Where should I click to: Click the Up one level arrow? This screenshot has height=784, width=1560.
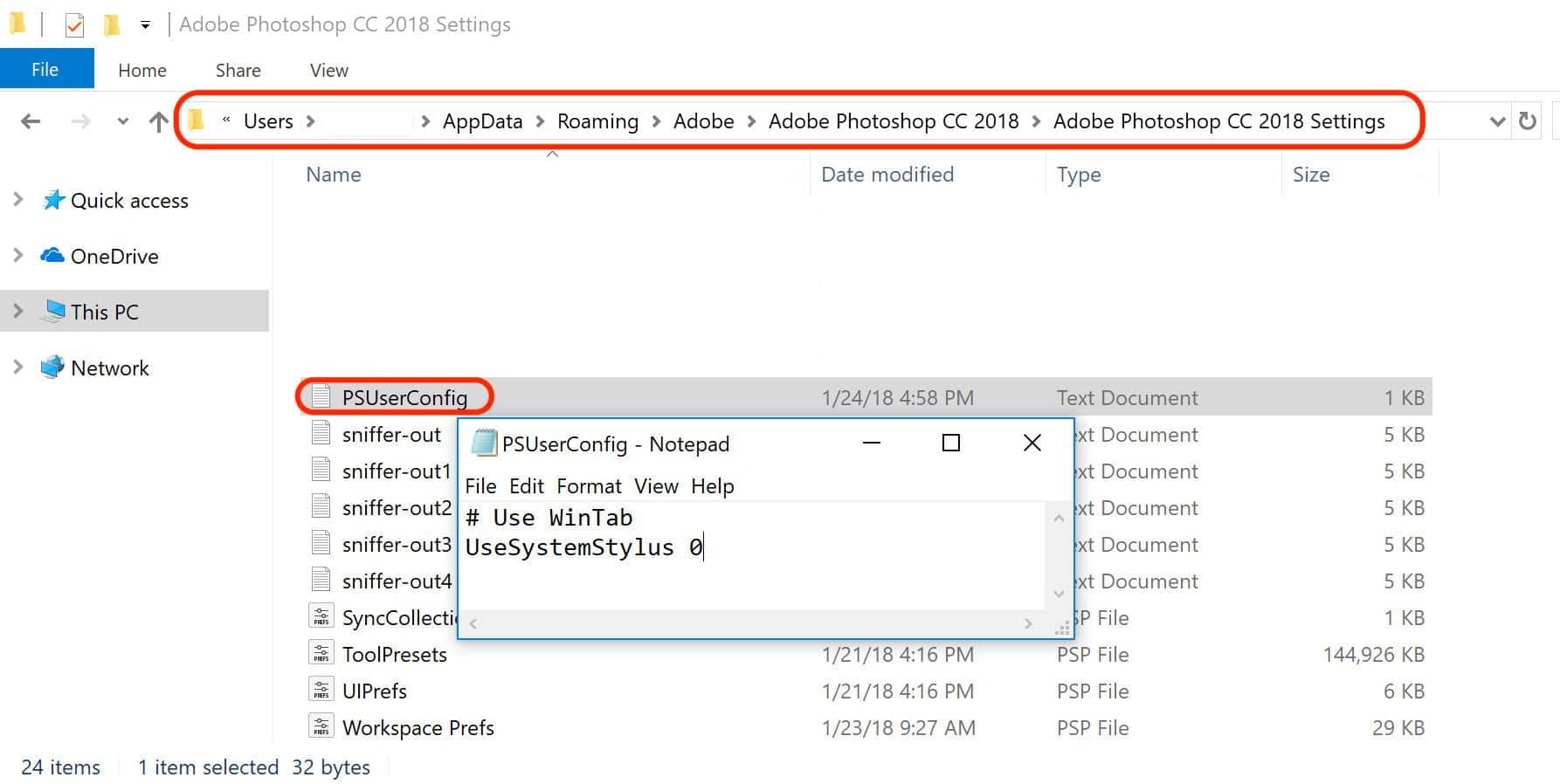(x=158, y=121)
